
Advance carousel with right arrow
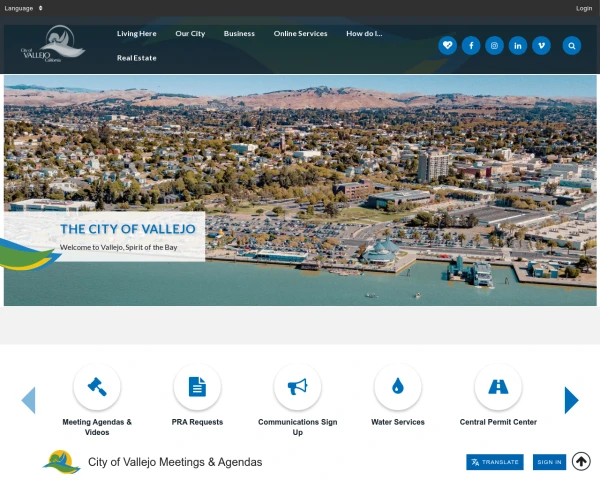click(x=571, y=400)
